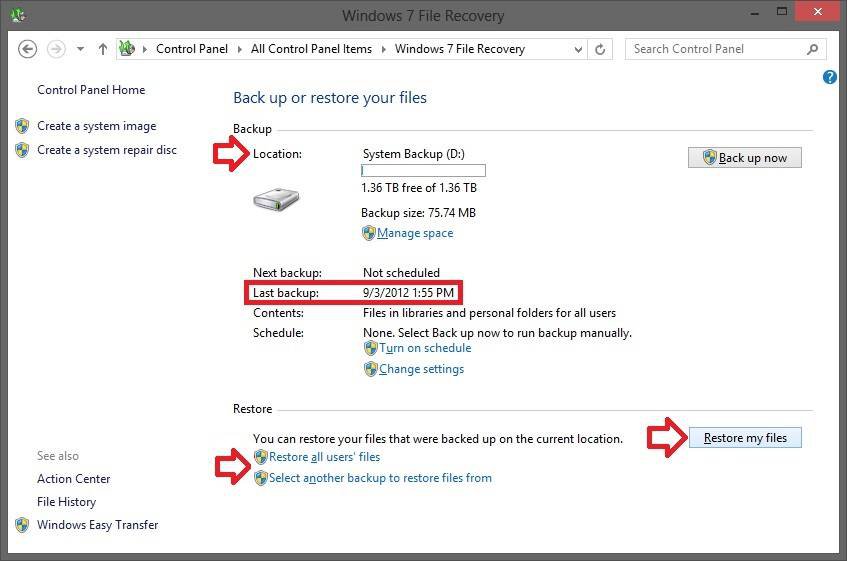Select All Control Panel Items breadcrumb
Viewport: 847px width, 561px height.
coord(311,49)
